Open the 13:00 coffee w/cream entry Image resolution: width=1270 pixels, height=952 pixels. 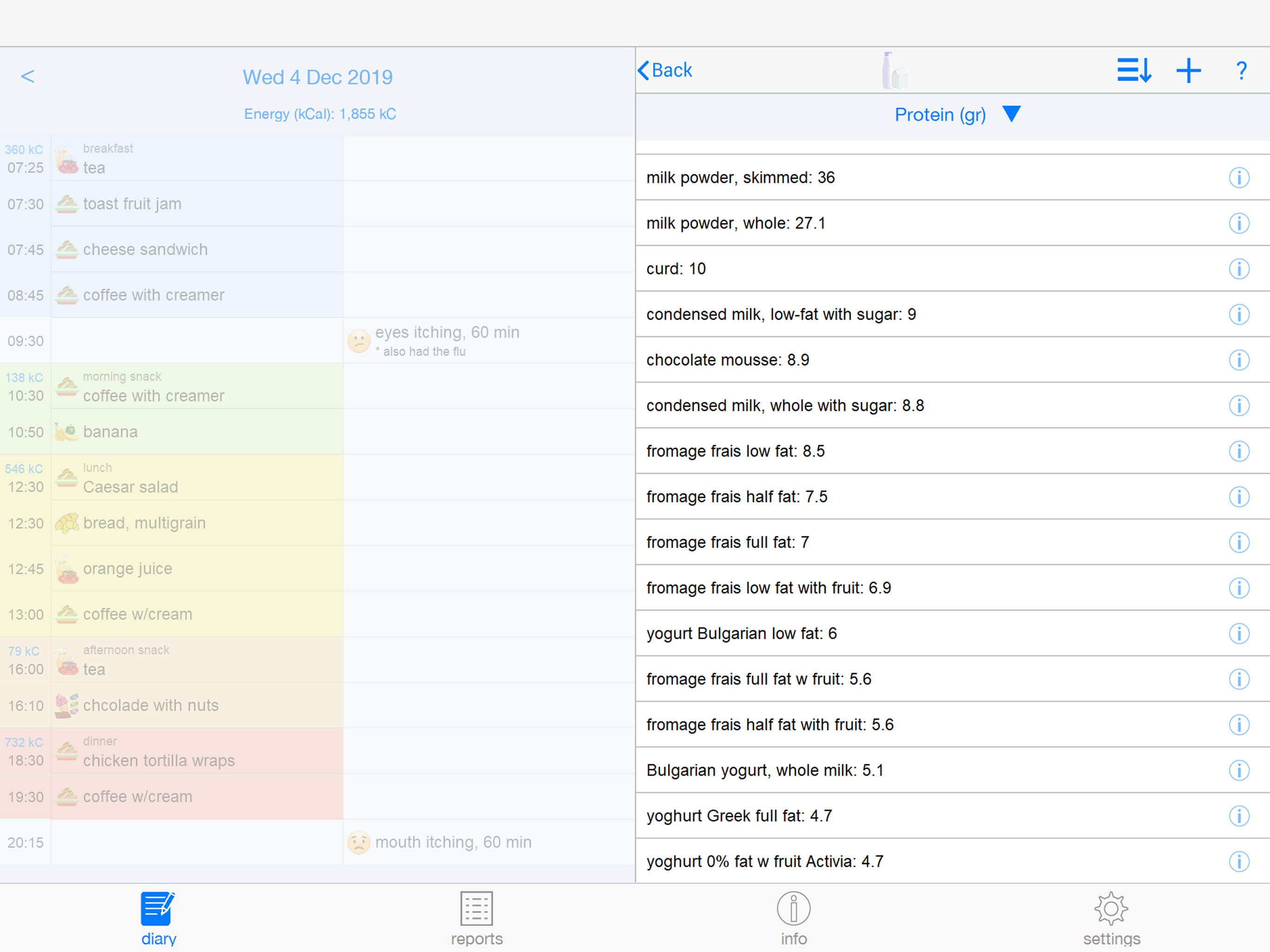tap(197, 615)
